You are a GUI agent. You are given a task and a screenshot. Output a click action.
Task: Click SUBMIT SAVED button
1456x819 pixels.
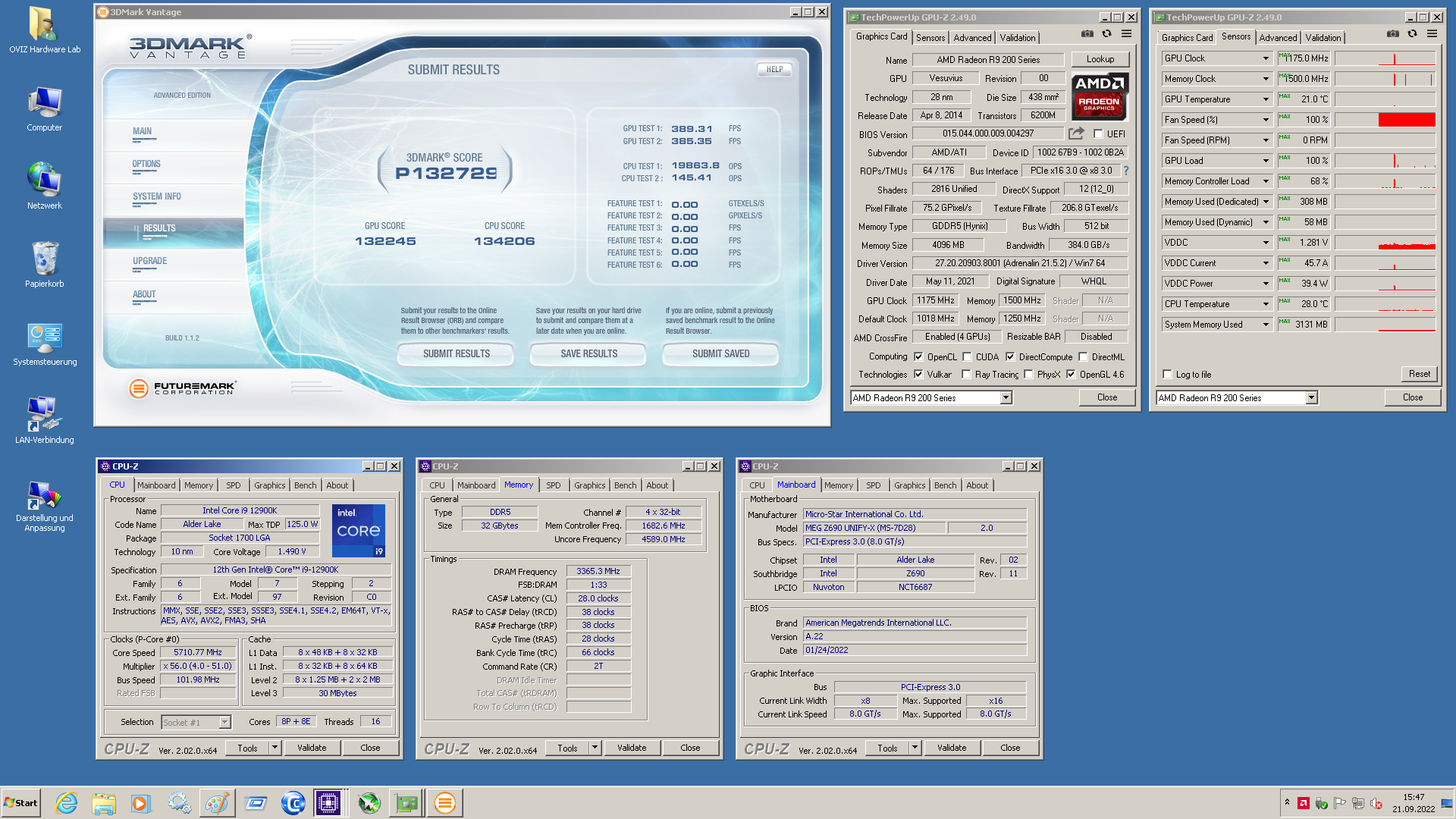(x=720, y=354)
